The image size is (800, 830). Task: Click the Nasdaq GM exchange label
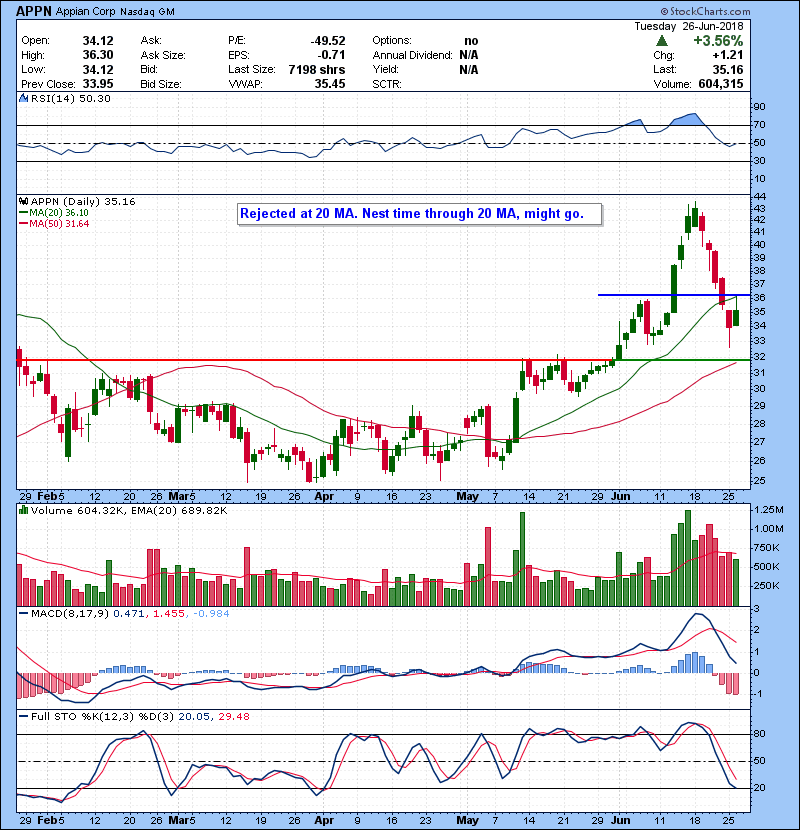tap(147, 12)
